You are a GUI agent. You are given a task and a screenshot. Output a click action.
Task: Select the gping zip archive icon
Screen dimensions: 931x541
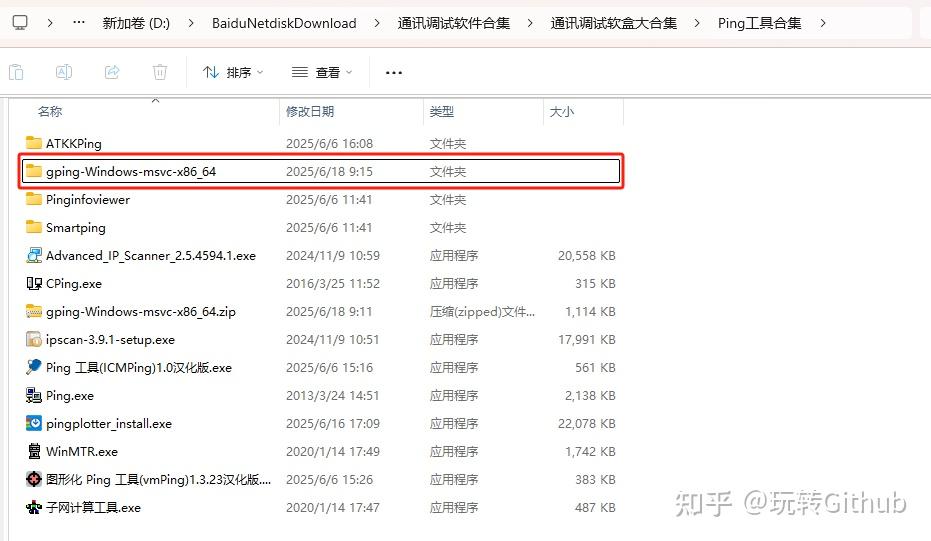pos(34,311)
